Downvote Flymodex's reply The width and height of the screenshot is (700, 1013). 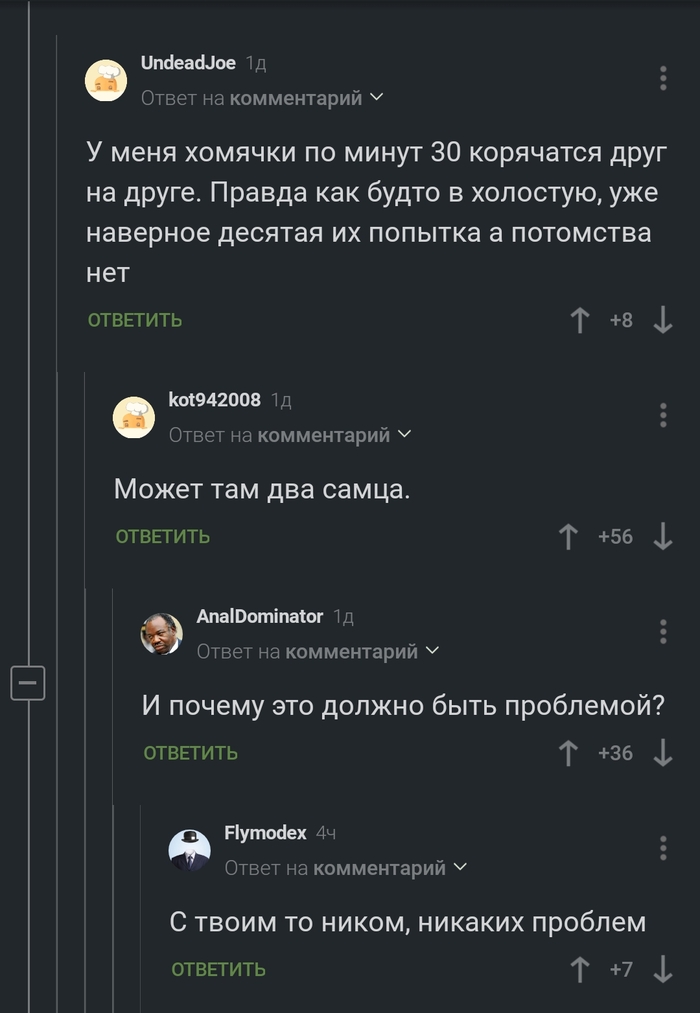coord(665,968)
